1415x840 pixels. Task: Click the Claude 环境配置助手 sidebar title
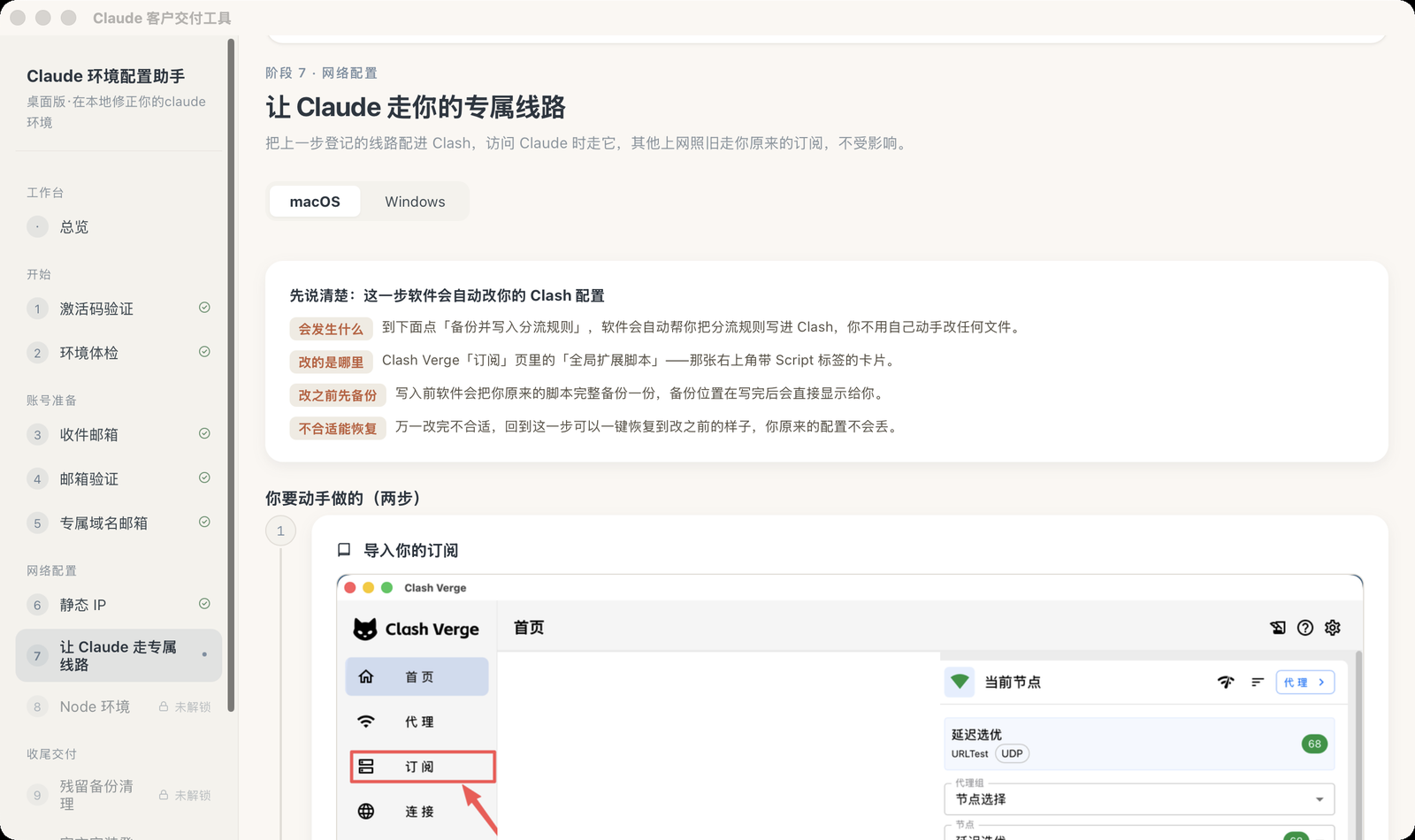[x=106, y=76]
